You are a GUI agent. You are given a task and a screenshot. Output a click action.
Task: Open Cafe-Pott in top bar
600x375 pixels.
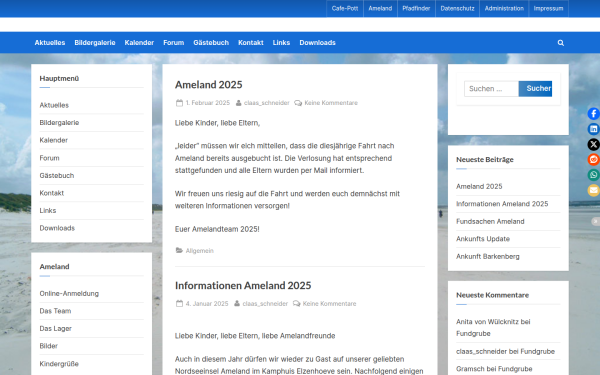click(x=345, y=8)
